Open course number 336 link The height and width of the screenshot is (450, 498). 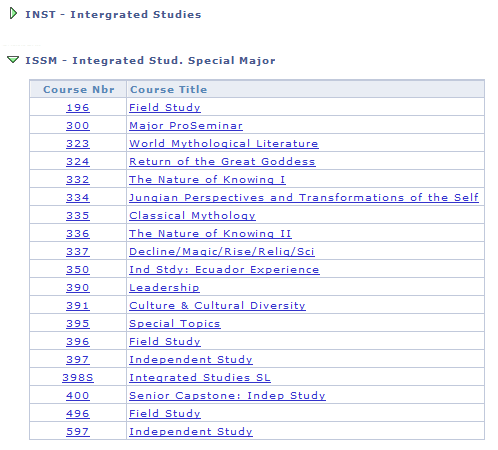click(78, 234)
